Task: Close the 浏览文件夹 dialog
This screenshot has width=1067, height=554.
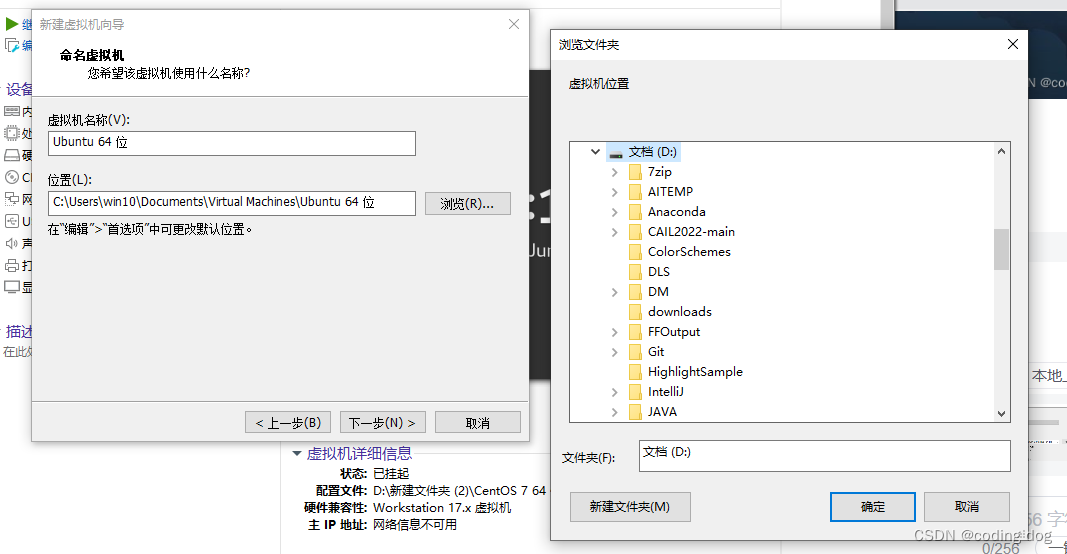Action: pyautogui.click(x=1013, y=44)
